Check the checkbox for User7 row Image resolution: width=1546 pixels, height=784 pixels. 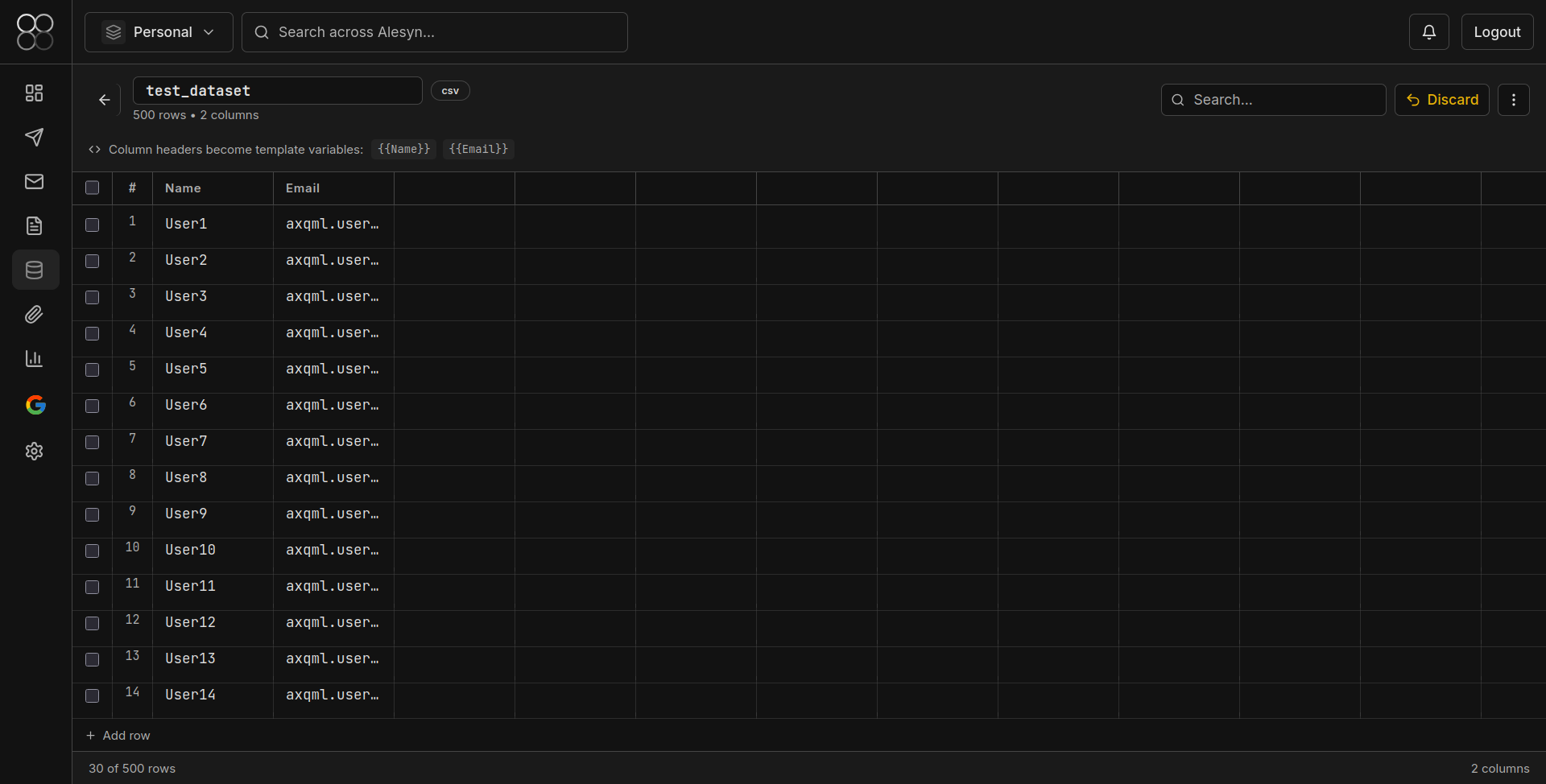(x=93, y=442)
